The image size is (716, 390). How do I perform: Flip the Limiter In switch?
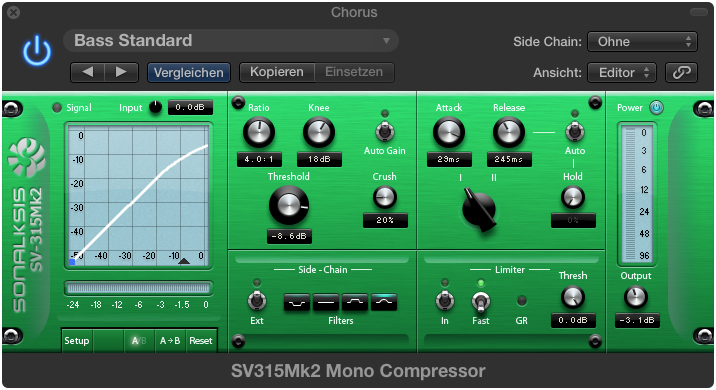[x=444, y=300]
